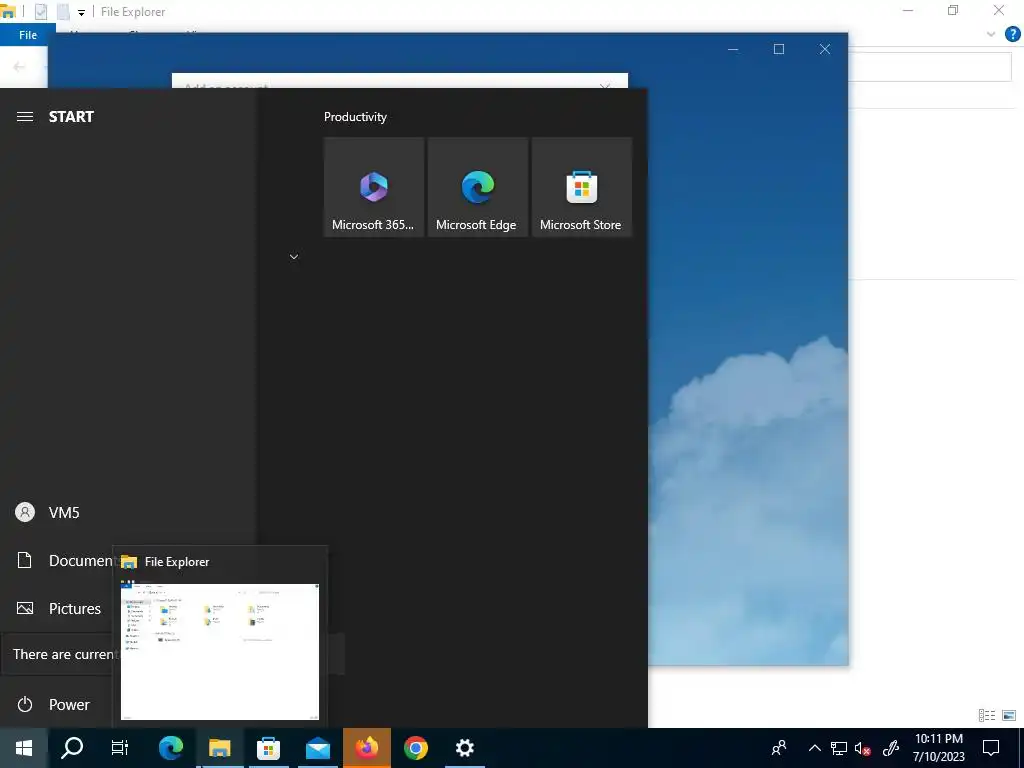Viewport: 1024px width, 768px height.
Task: Click the properties icon in File Explorer titlebar
Action: [40, 12]
